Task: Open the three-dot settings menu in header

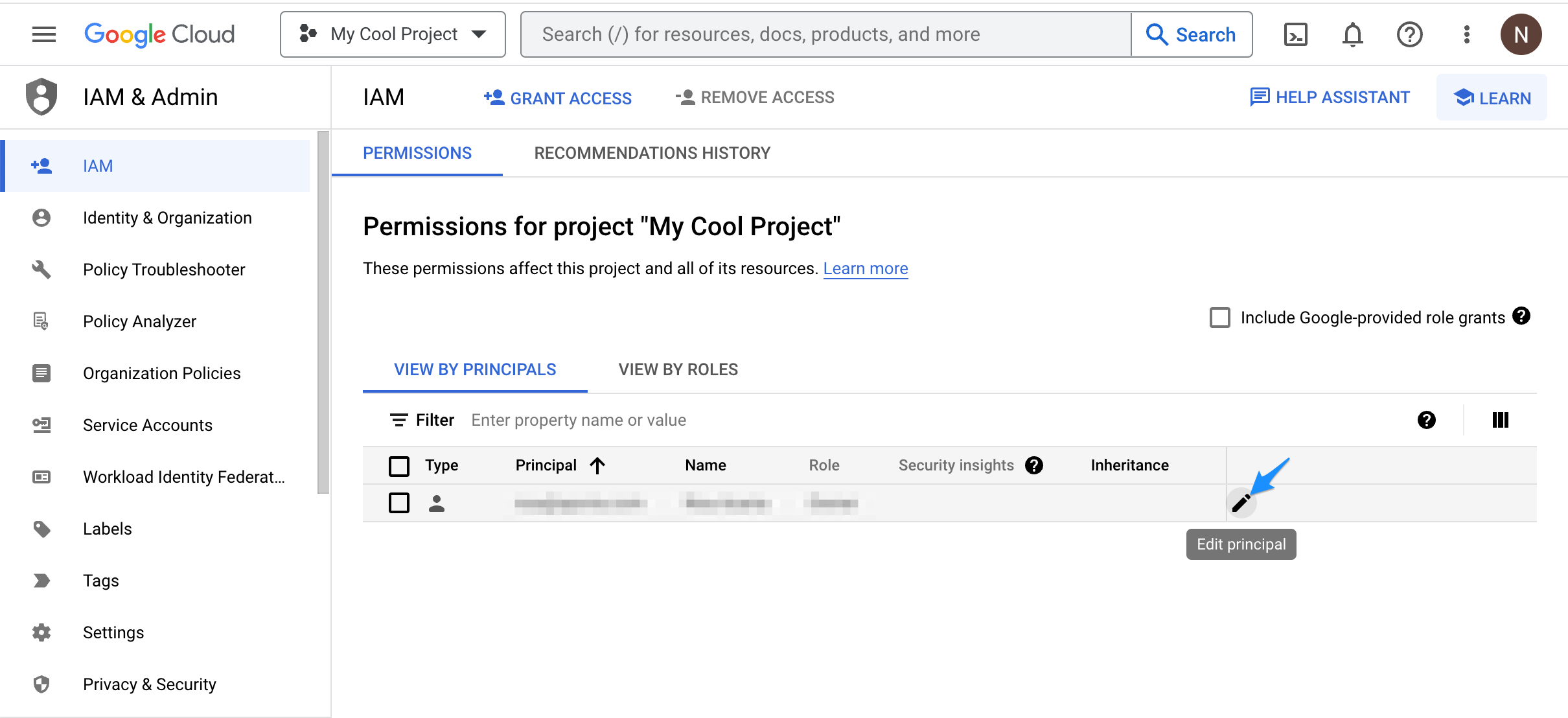Action: tap(1466, 34)
